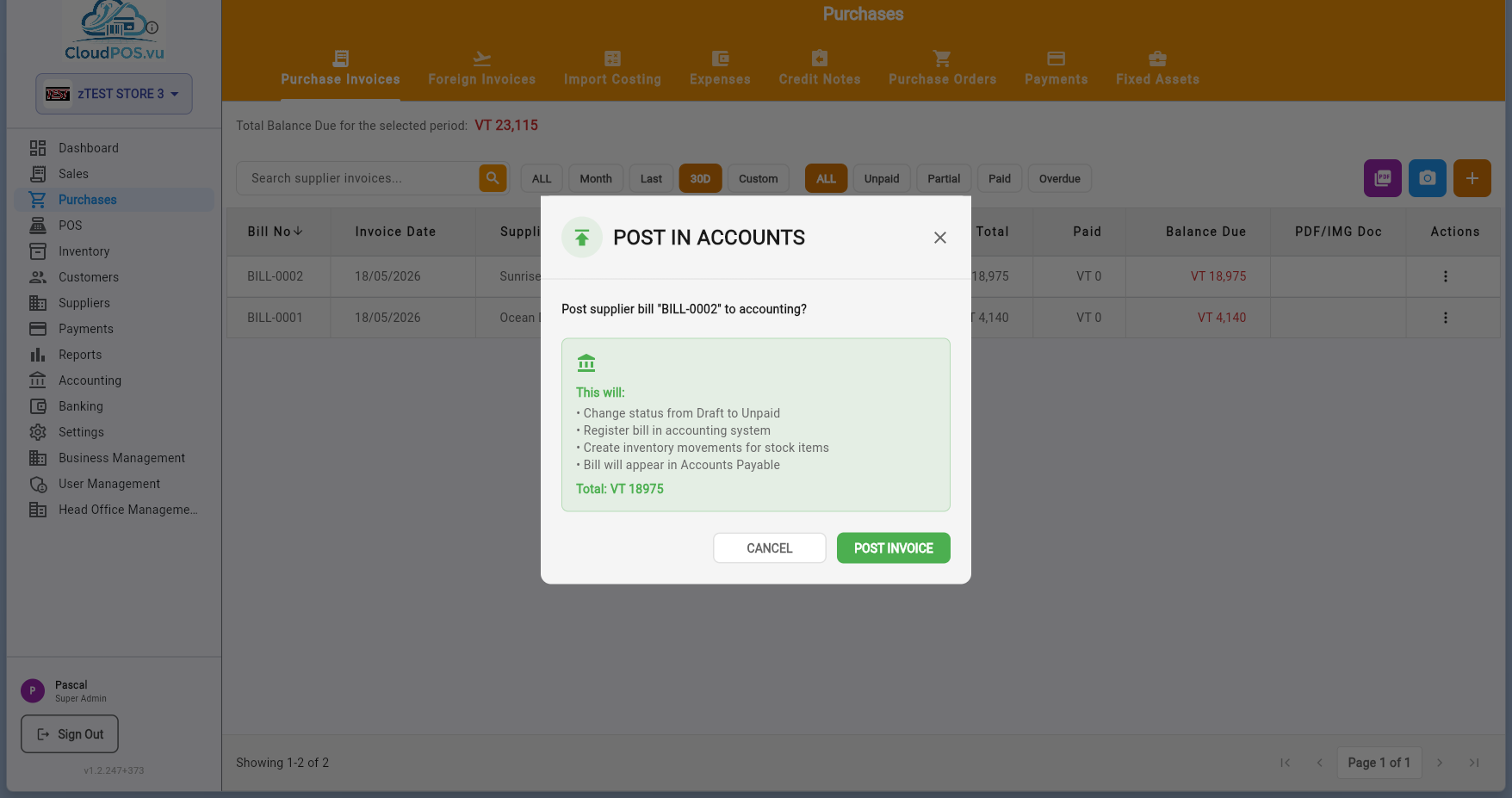This screenshot has width=1512, height=798.
Task: Switch to the Purchase Orders tab
Action: [942, 69]
